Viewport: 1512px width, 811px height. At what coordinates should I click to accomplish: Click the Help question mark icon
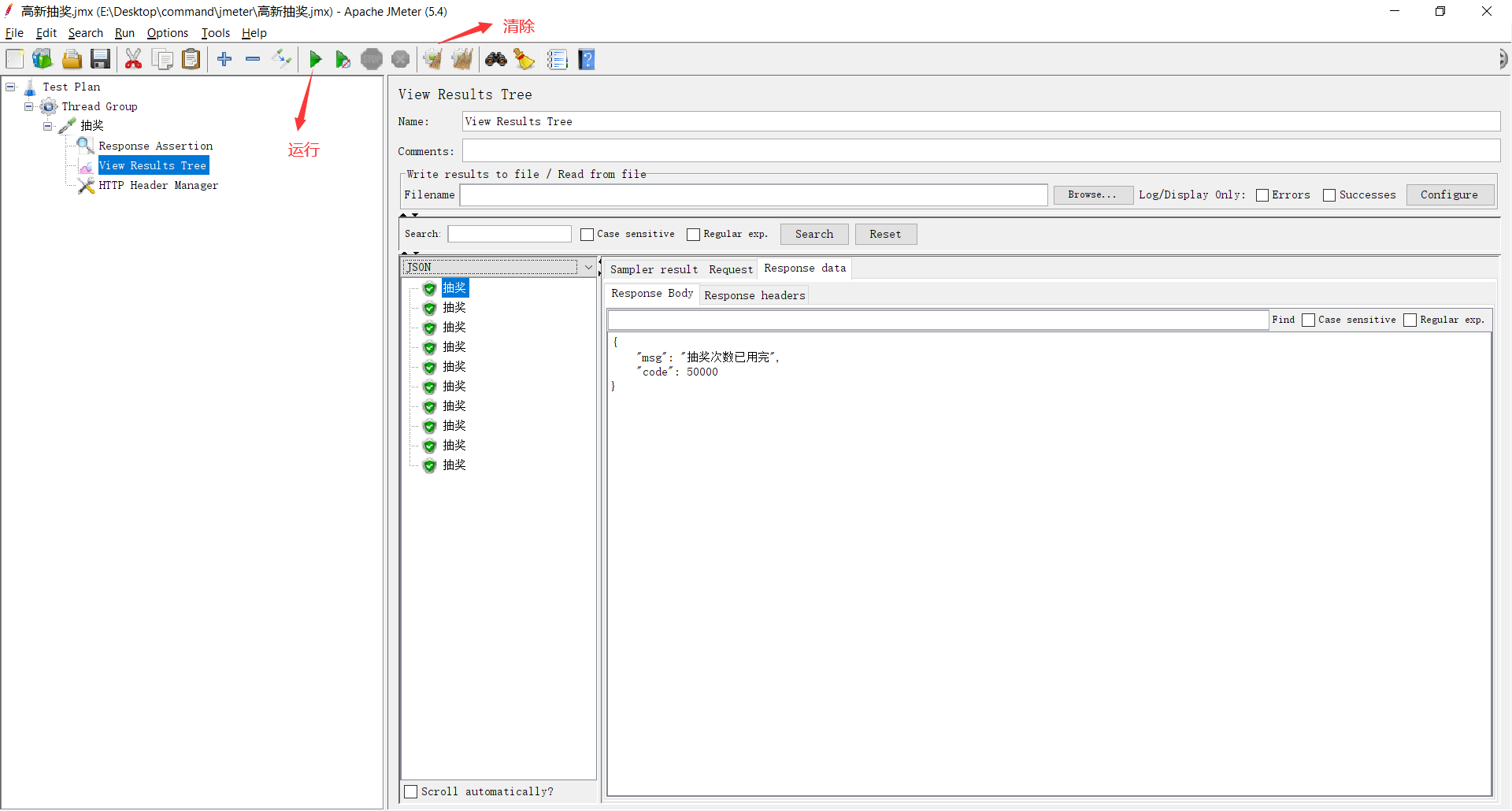[587, 59]
